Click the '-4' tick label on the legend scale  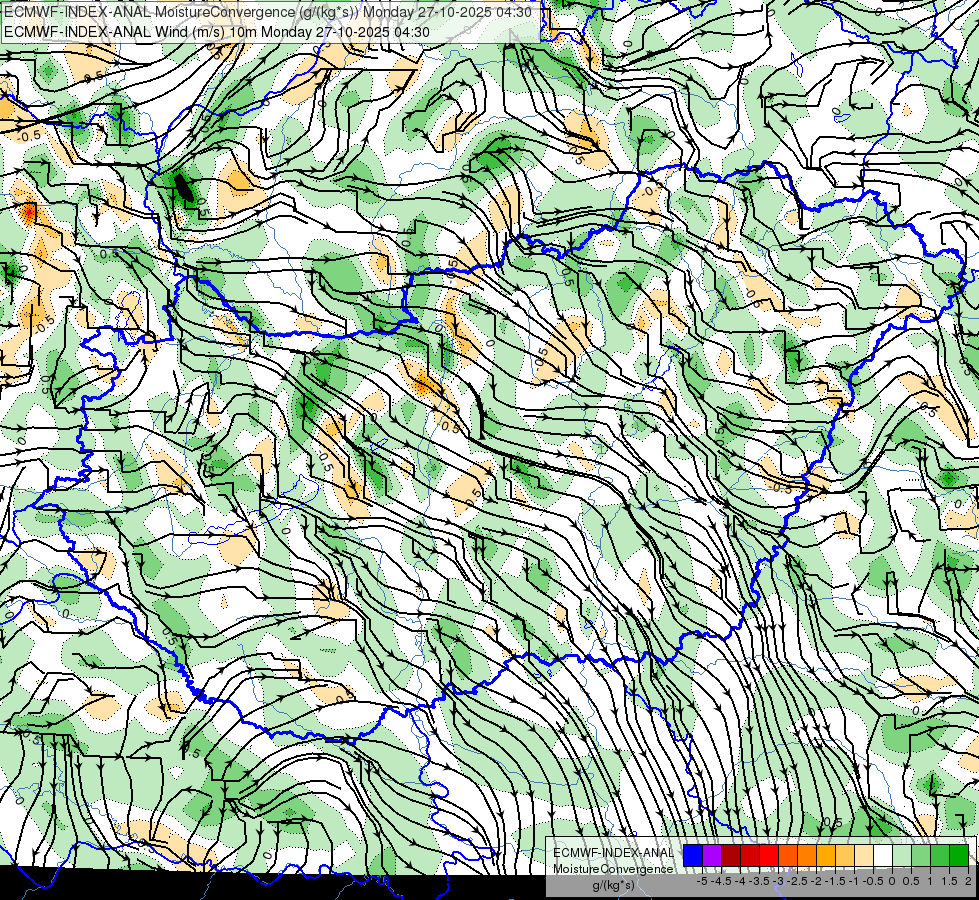coord(740,881)
